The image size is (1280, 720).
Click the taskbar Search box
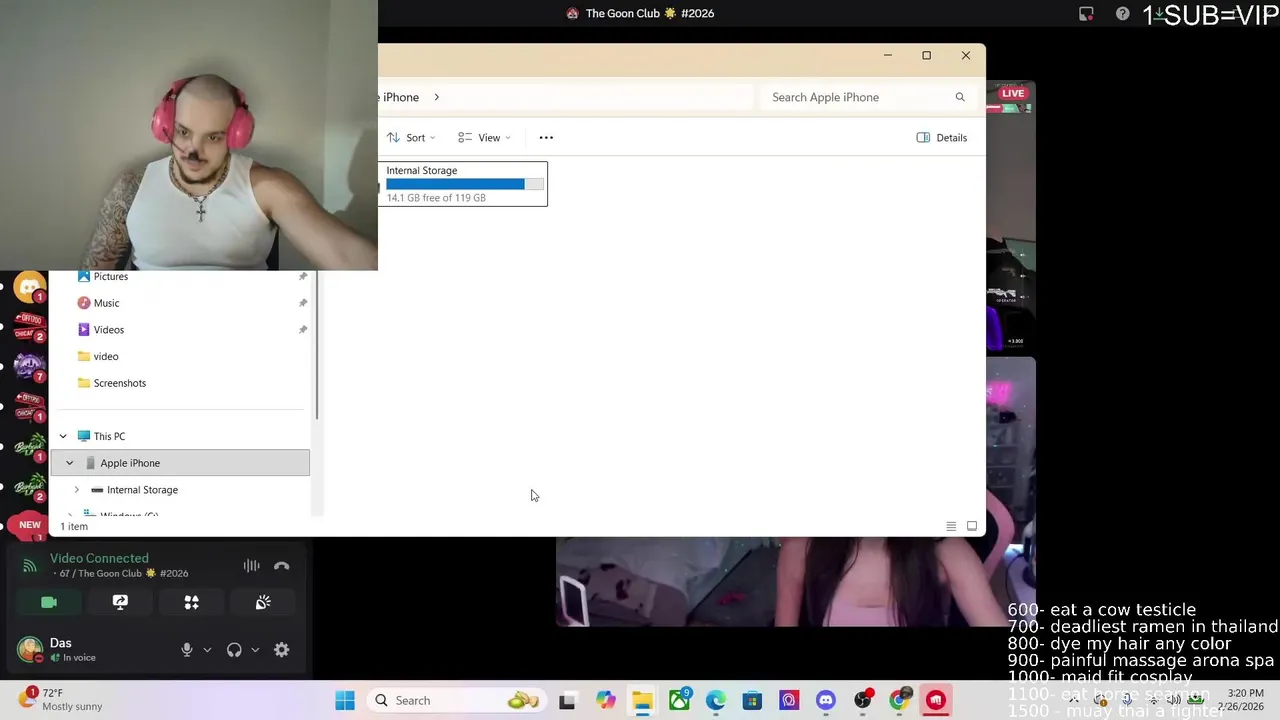456,700
